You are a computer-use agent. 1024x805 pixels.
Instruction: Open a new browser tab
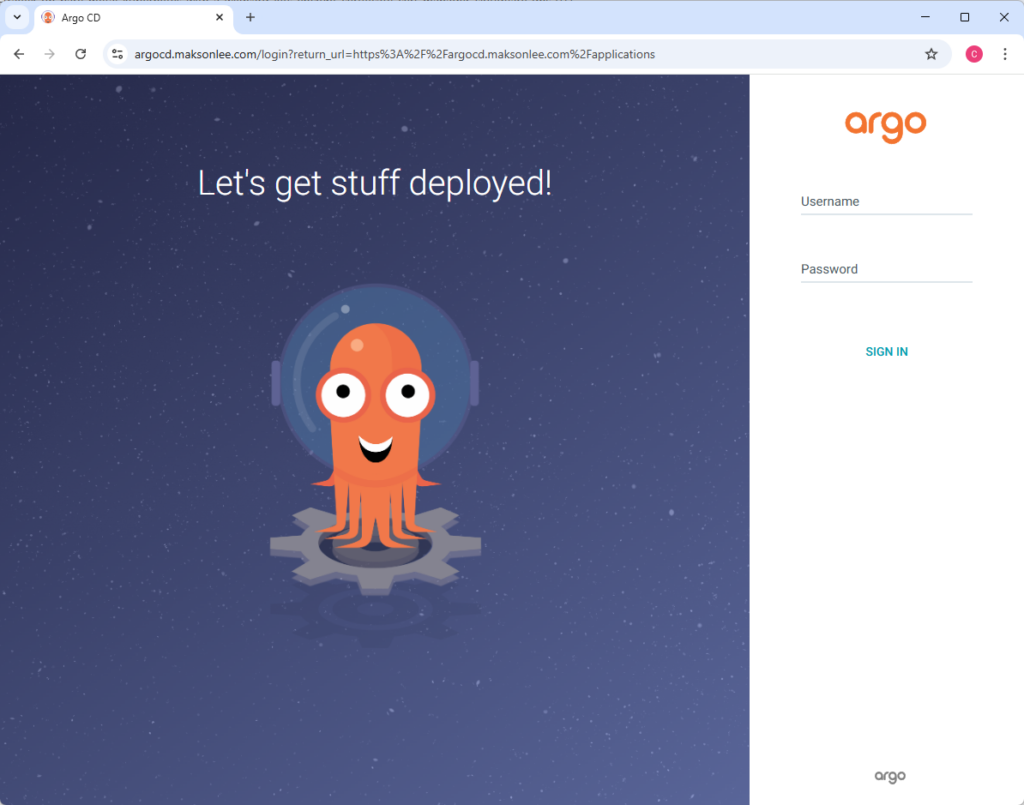(250, 18)
